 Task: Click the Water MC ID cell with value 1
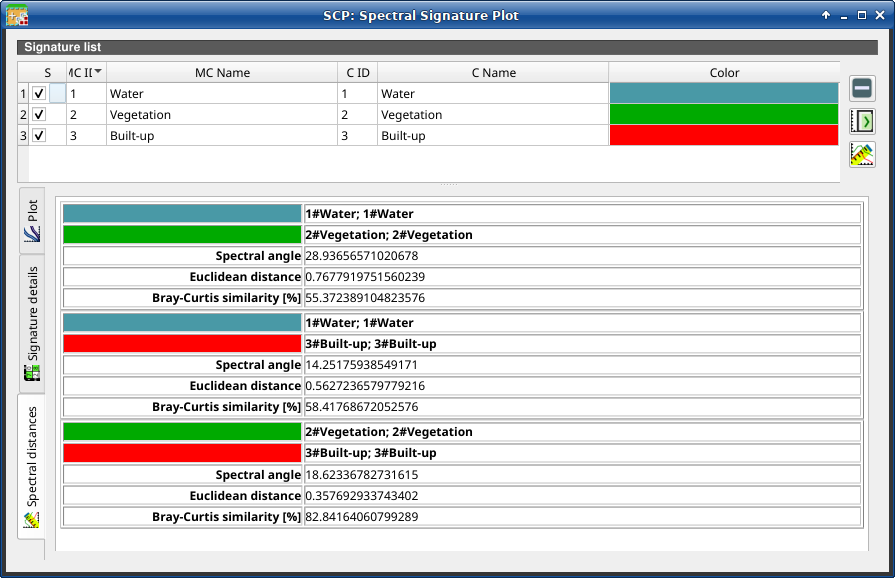click(x=86, y=94)
